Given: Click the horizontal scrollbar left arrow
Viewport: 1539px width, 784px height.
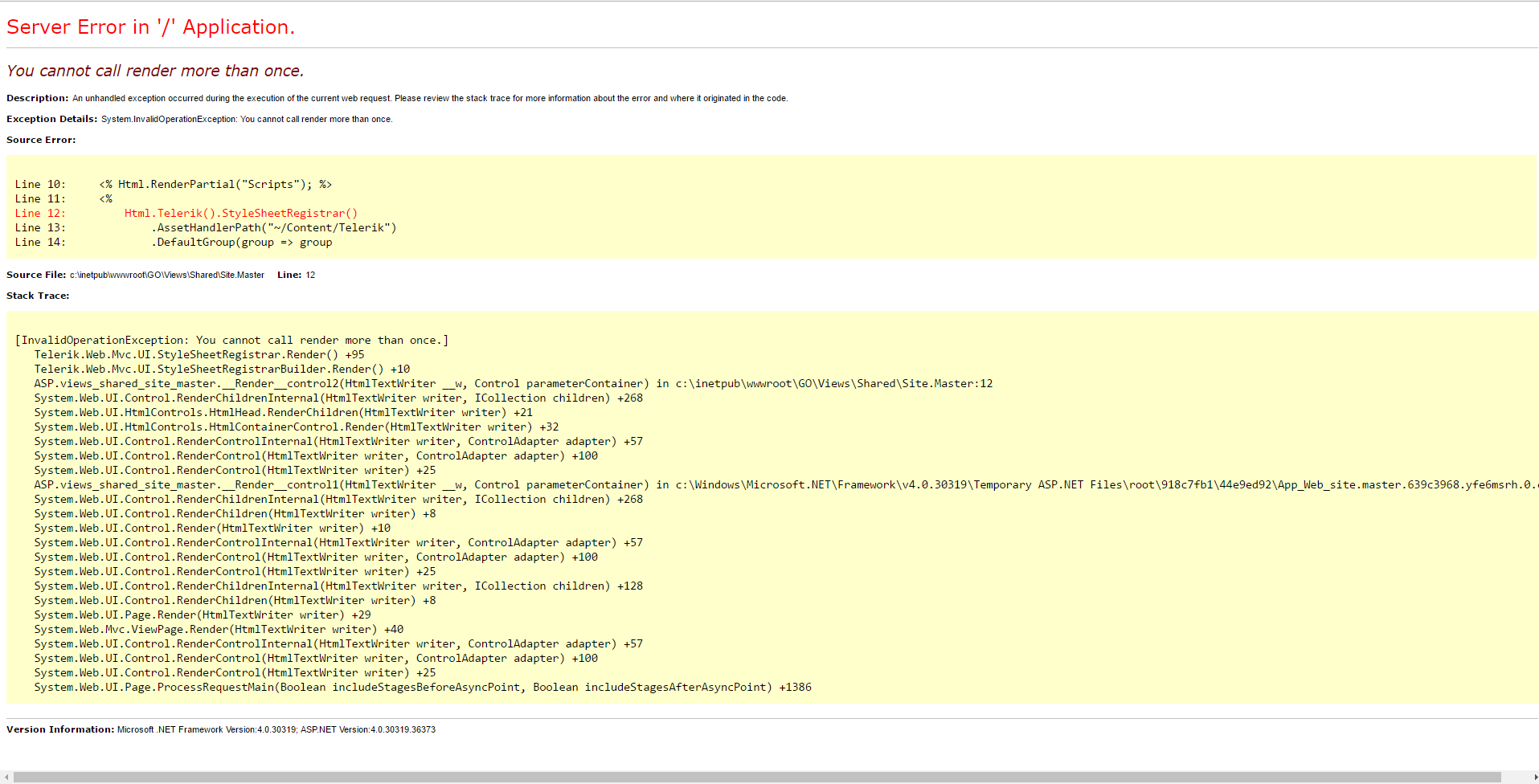Looking at the screenshot, I should click(6, 777).
